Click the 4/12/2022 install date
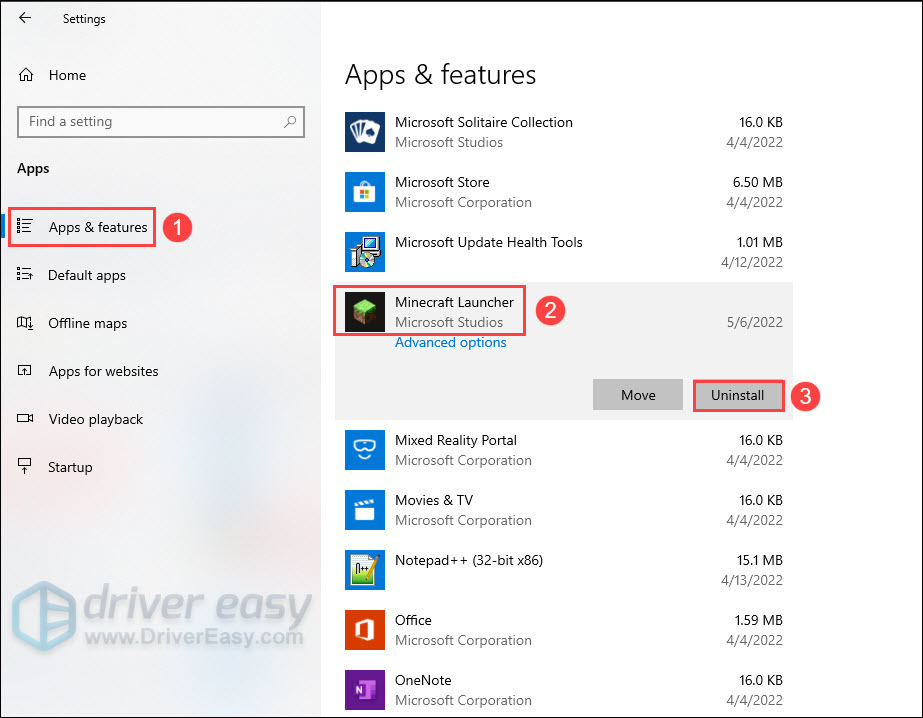This screenshot has height=718, width=923. pyautogui.click(x=752, y=262)
